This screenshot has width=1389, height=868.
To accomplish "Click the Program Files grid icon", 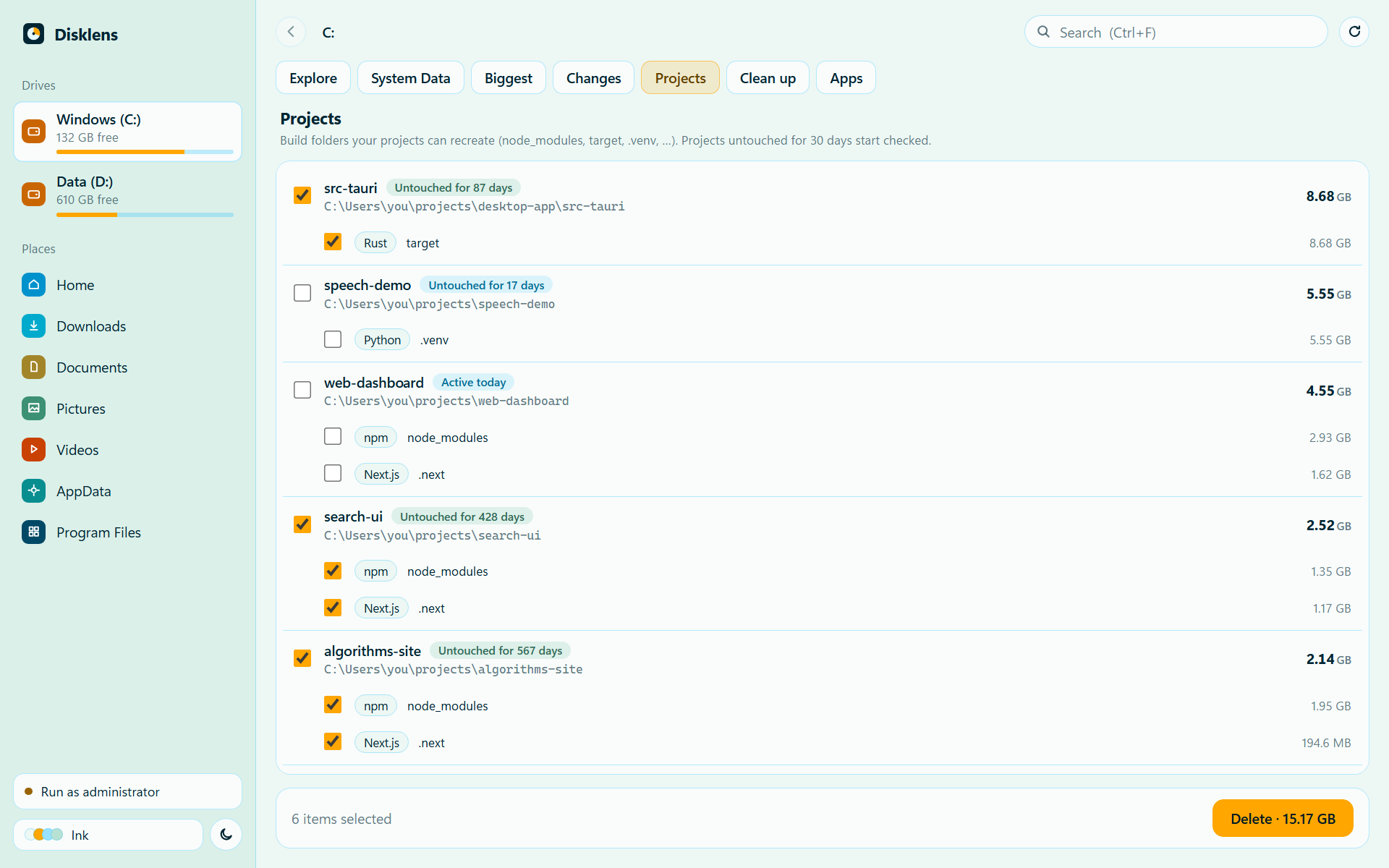I will pos(33,532).
